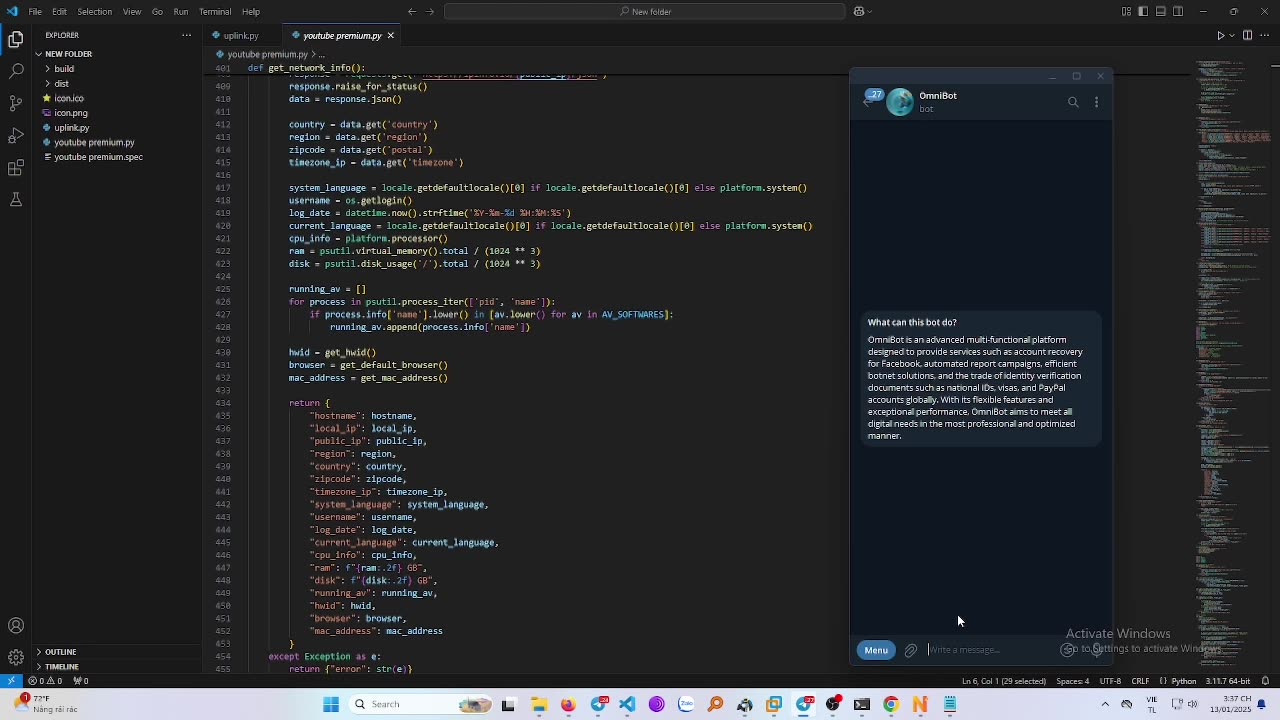Click the Menu button in the bot chat

tap(876, 650)
